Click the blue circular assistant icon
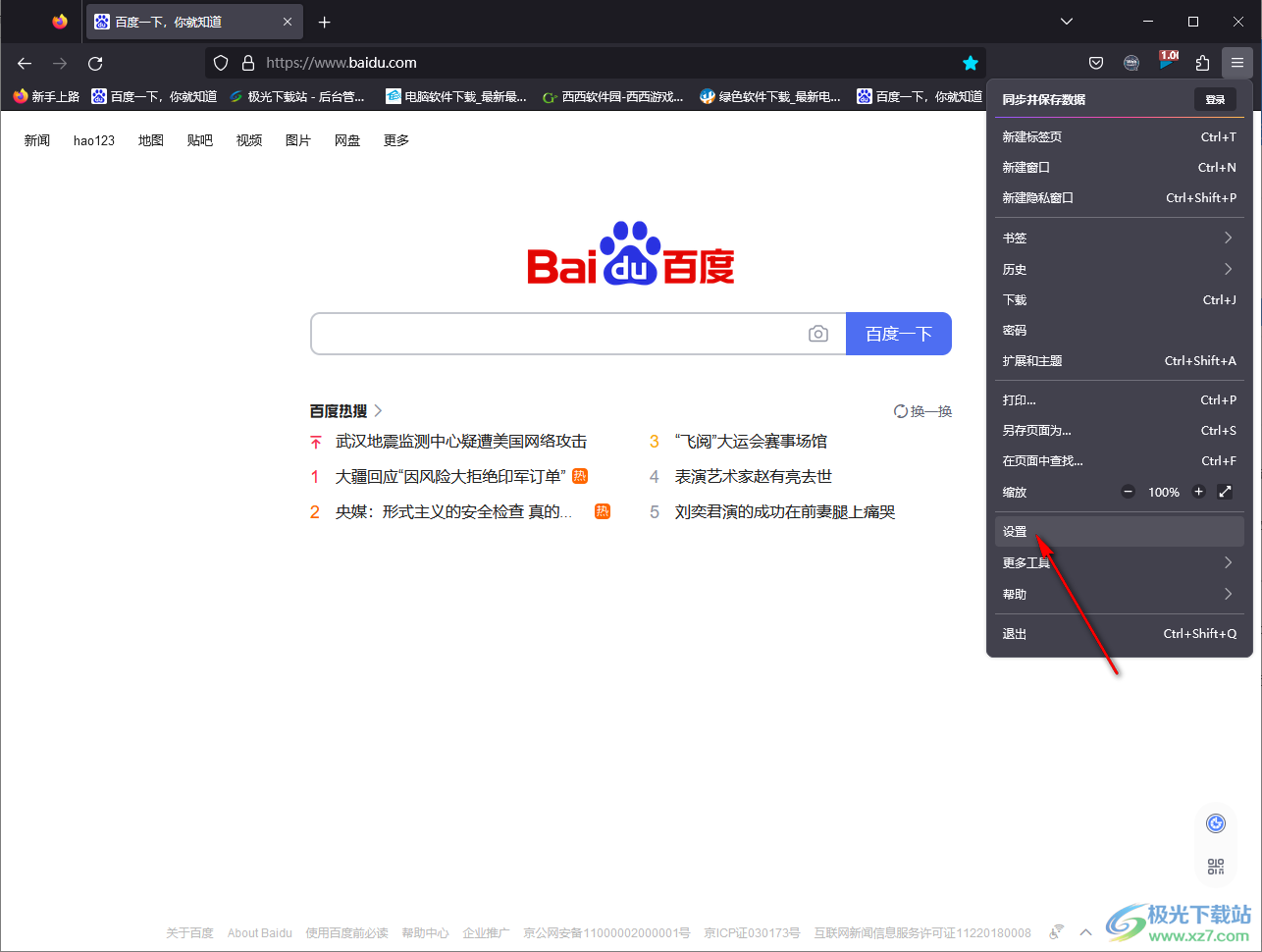 pyautogui.click(x=1216, y=823)
